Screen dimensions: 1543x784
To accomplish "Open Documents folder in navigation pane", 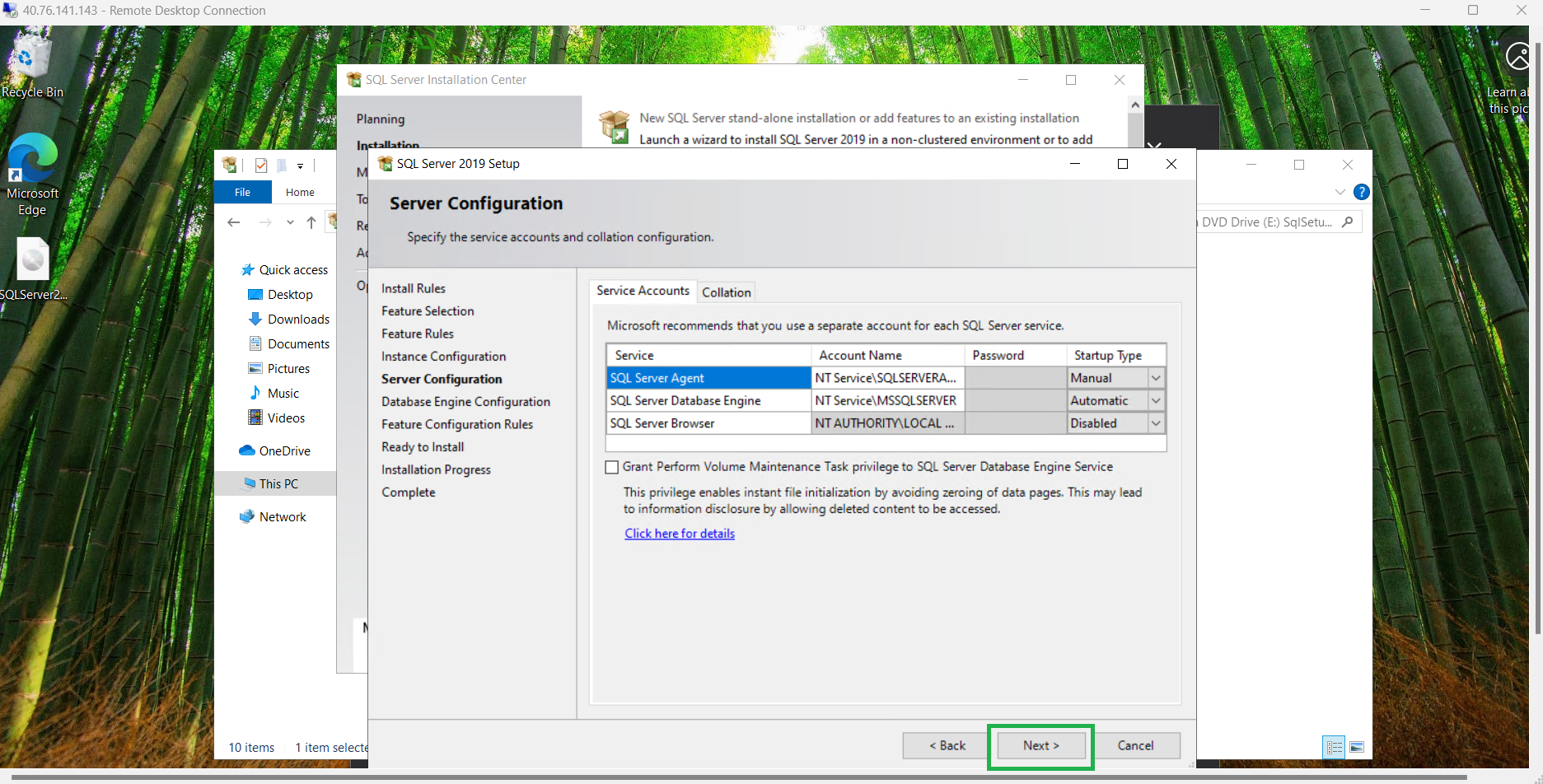I will pos(288,344).
